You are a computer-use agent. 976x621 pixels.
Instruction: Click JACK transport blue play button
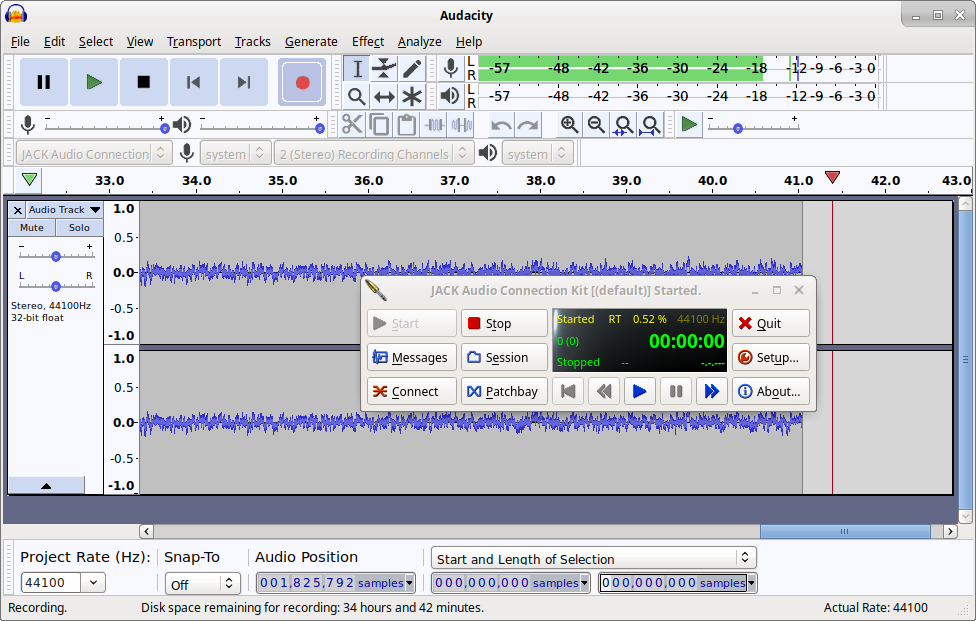pyautogui.click(x=639, y=391)
